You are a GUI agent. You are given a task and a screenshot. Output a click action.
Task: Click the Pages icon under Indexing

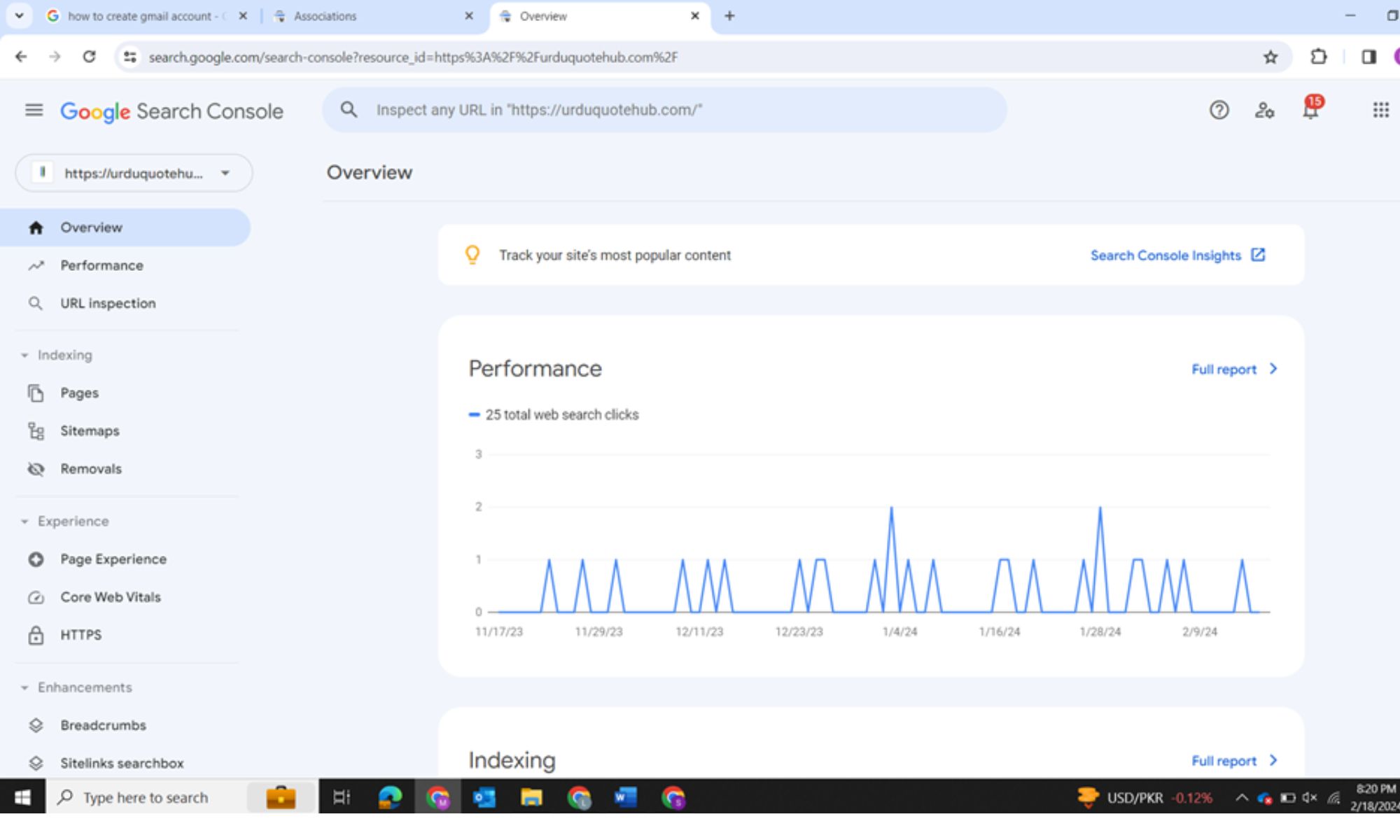[x=35, y=392]
